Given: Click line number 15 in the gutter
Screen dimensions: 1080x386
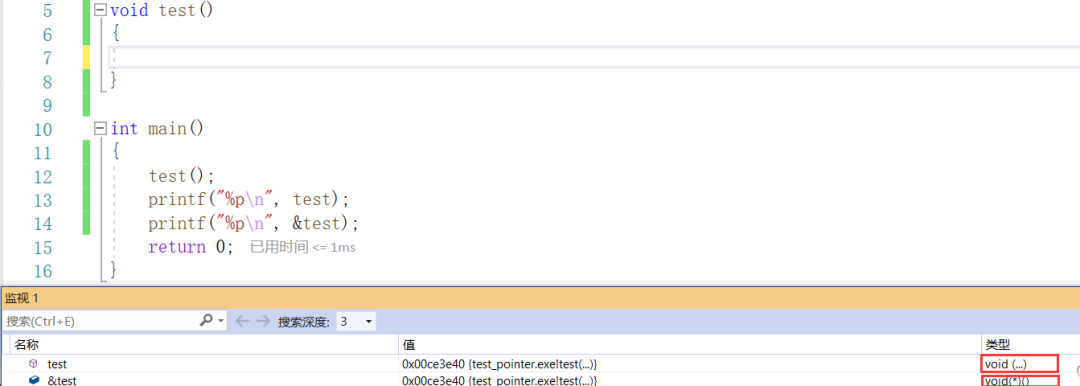Looking at the screenshot, I should 42,247.
